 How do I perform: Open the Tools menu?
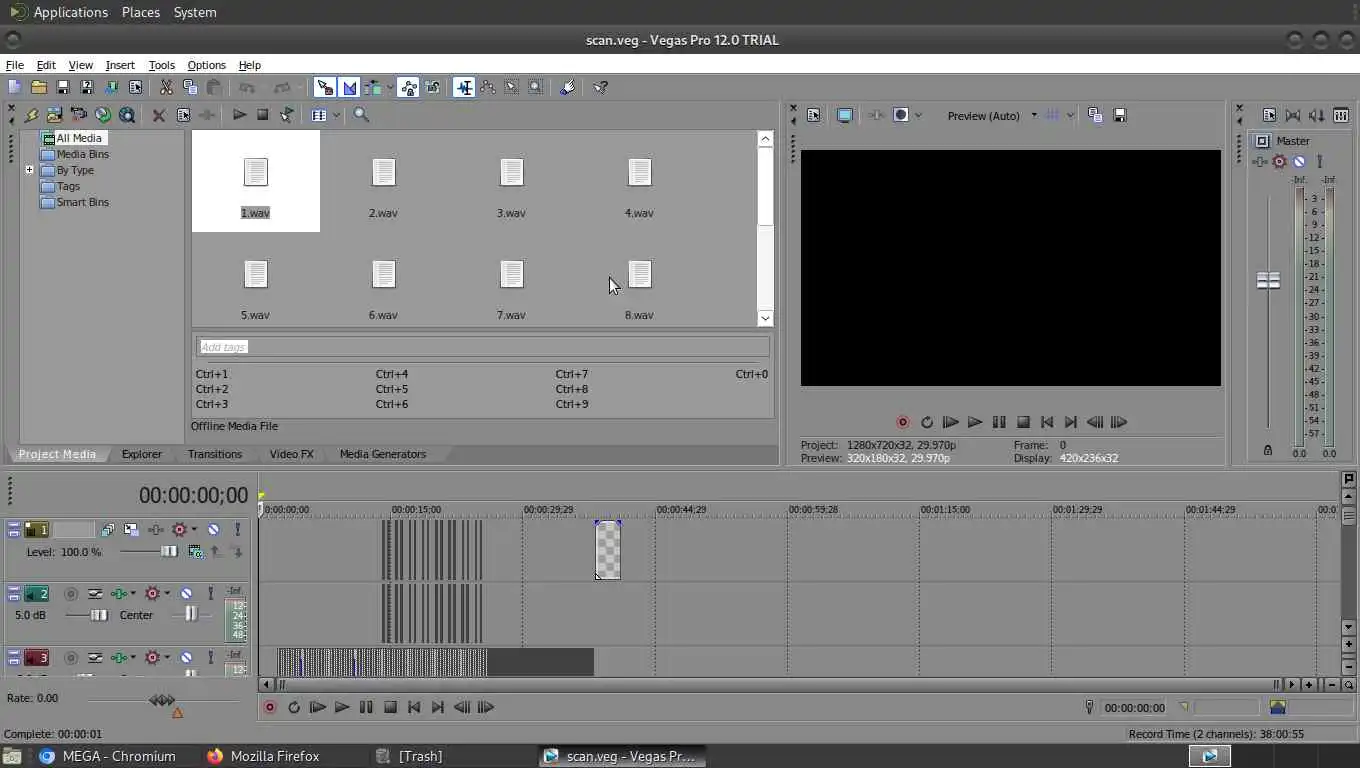162,65
